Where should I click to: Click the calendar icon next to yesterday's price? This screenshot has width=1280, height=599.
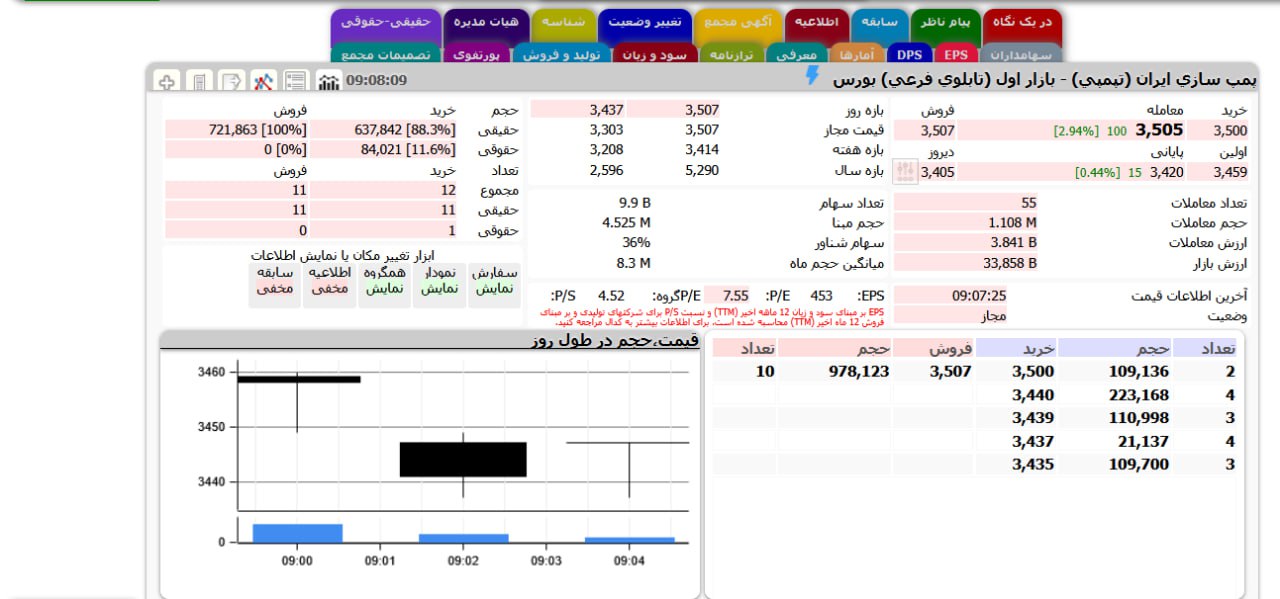click(x=906, y=170)
